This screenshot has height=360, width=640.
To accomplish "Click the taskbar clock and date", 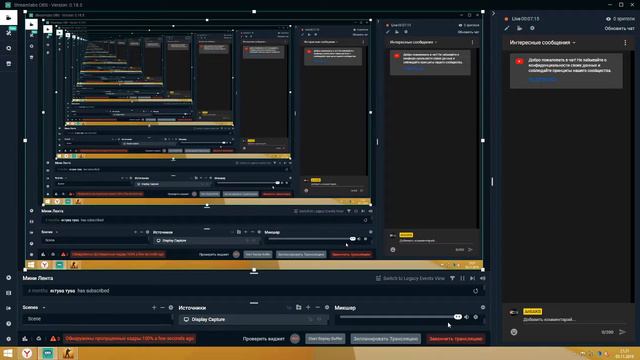I will (x=624, y=353).
